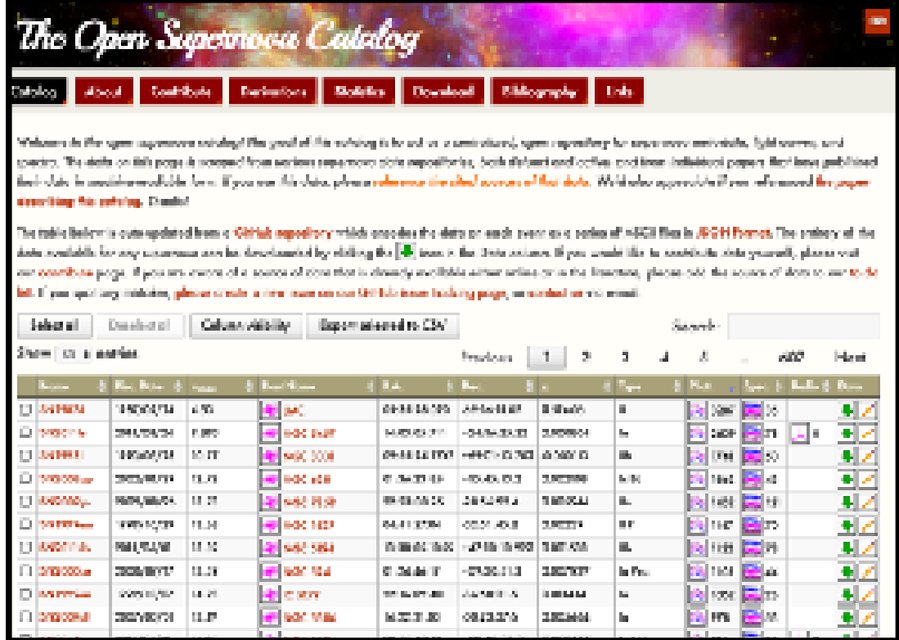Go to the Next results page
The width and height of the screenshot is (899, 640).
click(849, 357)
